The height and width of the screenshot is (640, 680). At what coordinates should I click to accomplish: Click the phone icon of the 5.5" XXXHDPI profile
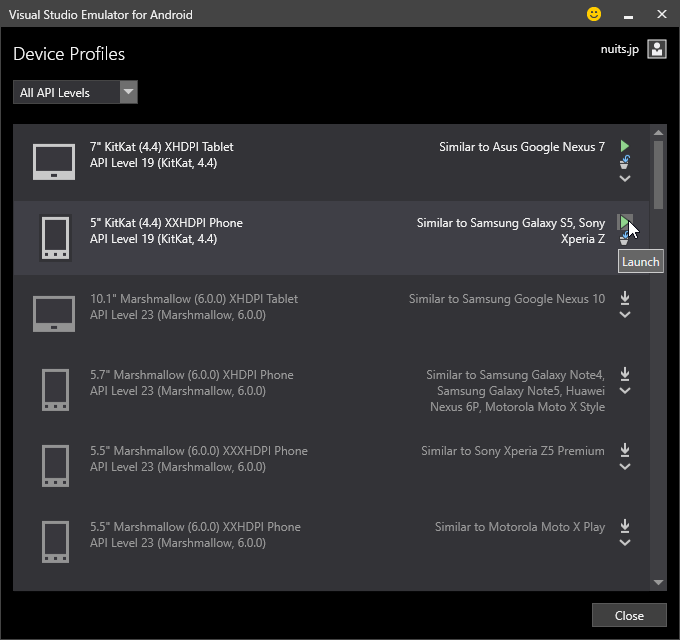(x=55, y=466)
